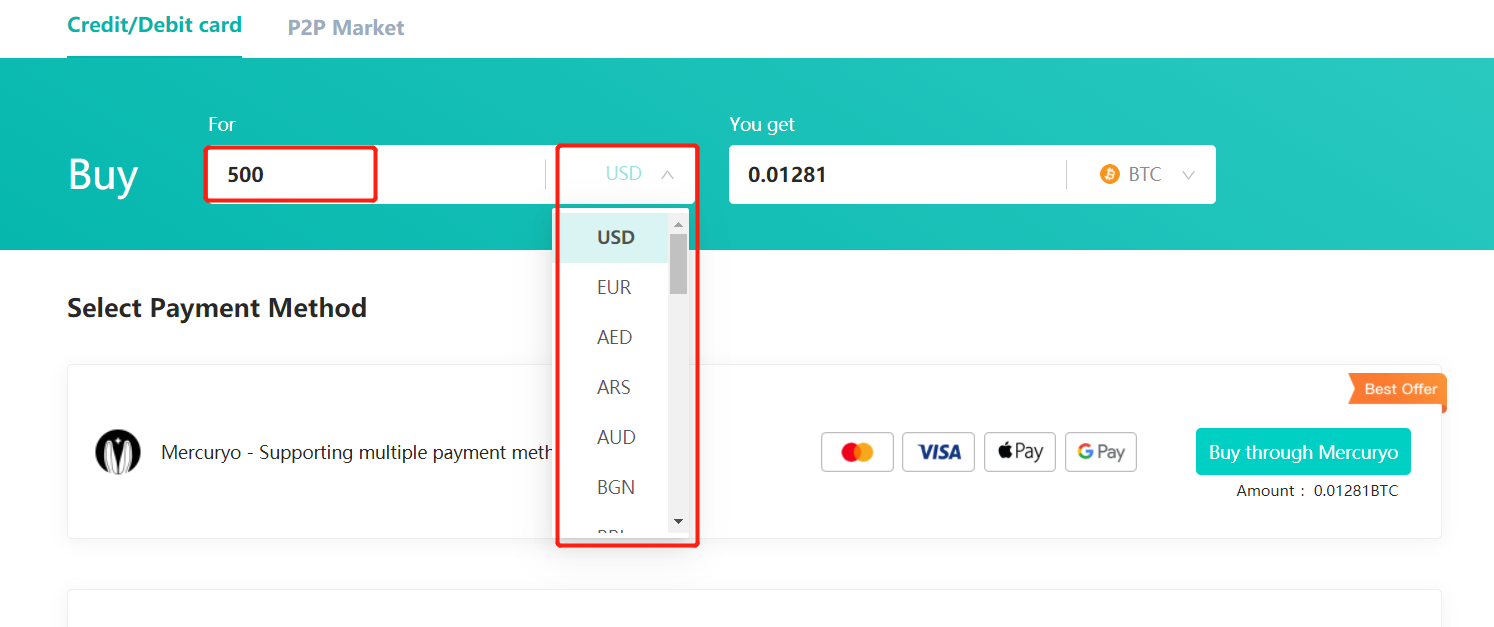Select the Credit/Debit card tab
The height and width of the screenshot is (627, 1494).
[x=154, y=25]
